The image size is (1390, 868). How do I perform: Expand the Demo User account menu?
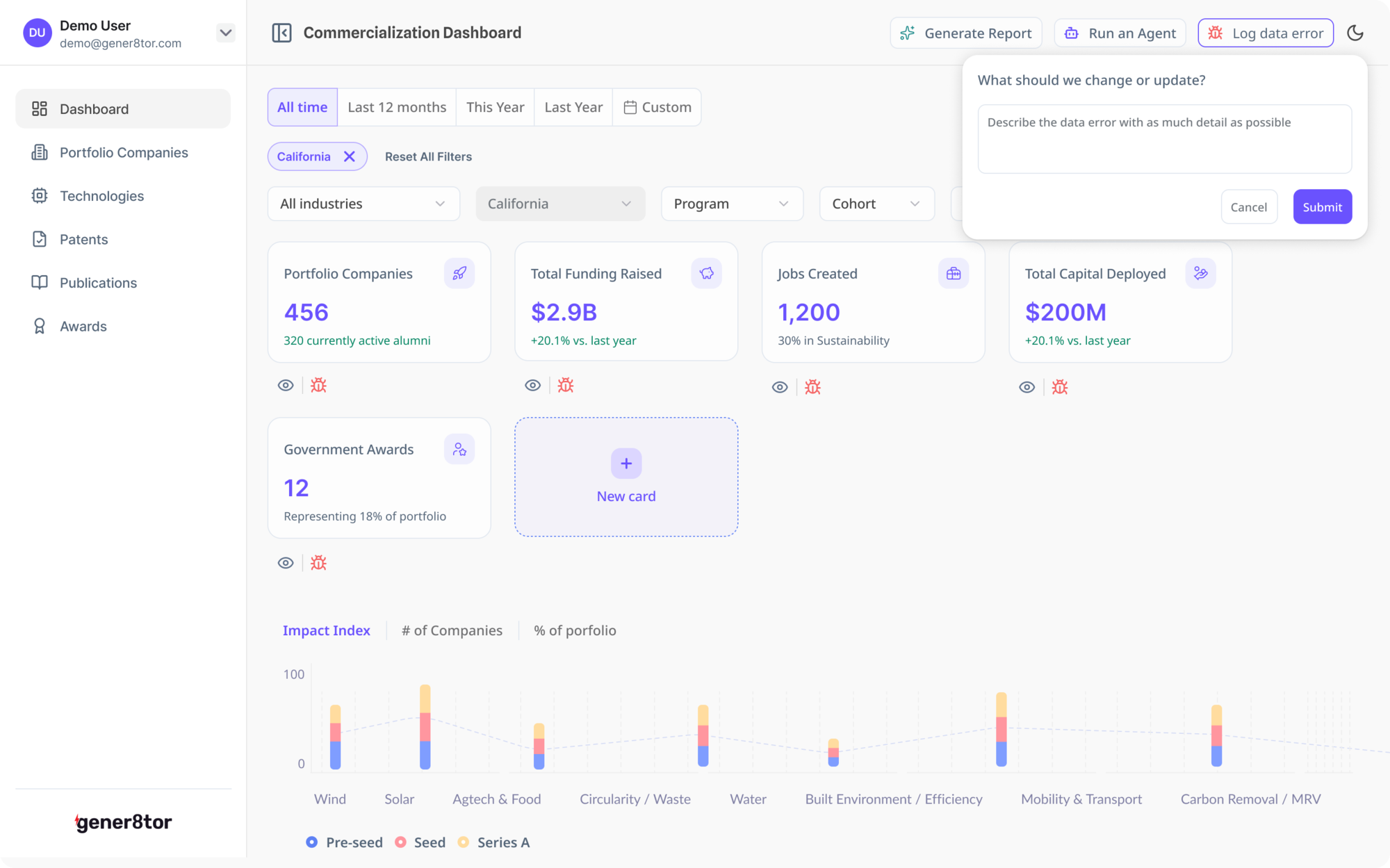coord(225,33)
